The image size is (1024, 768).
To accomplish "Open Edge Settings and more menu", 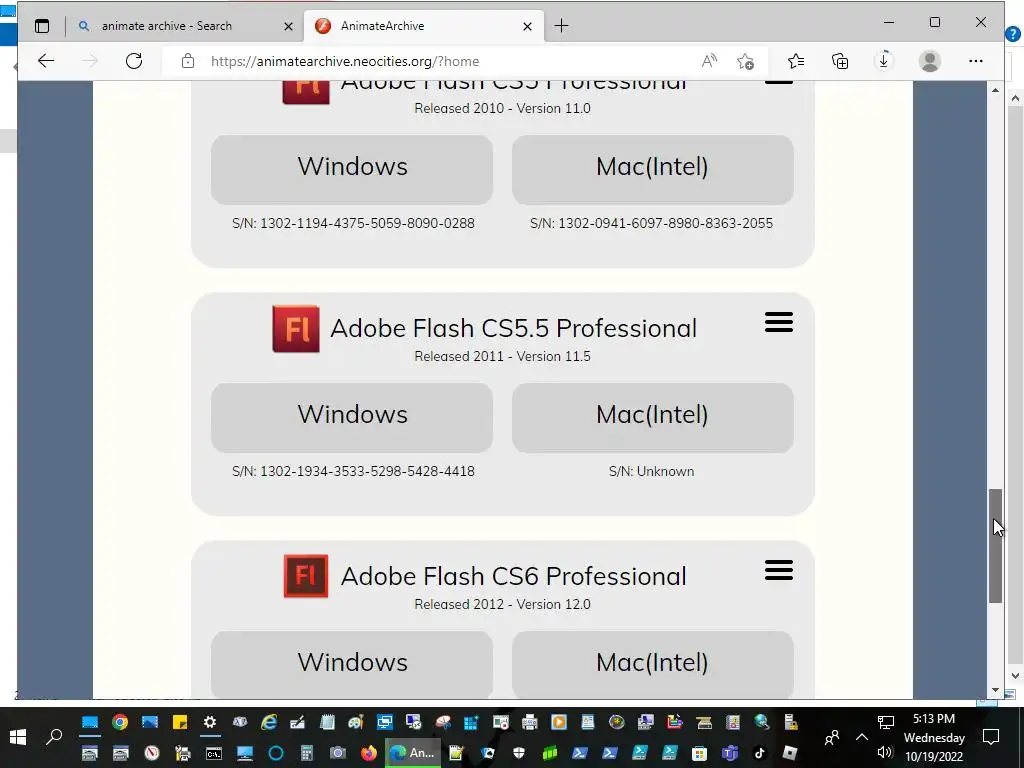I will pyautogui.click(x=976, y=61).
